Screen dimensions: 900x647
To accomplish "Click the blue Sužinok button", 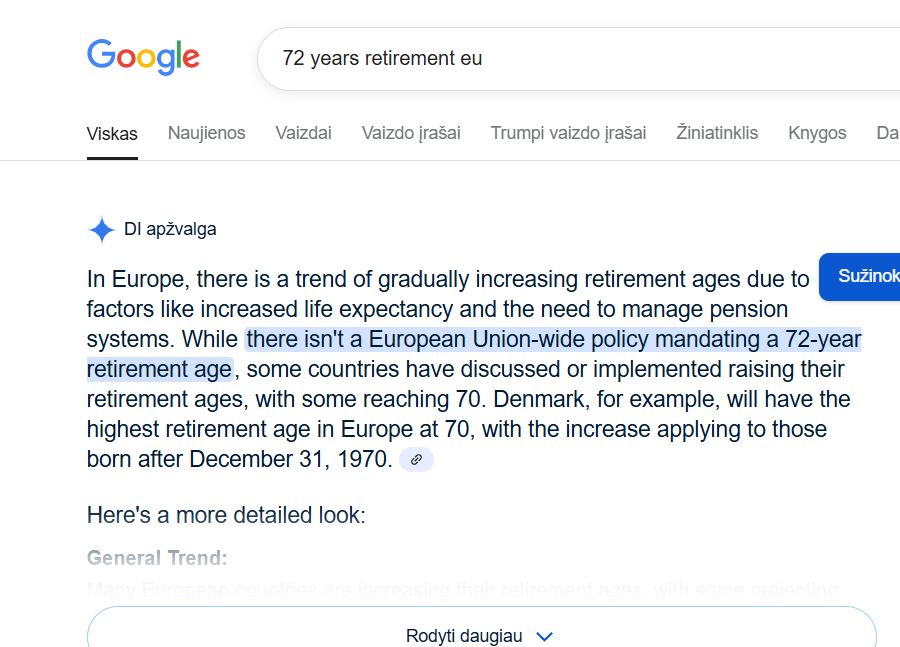I will click(x=859, y=277).
